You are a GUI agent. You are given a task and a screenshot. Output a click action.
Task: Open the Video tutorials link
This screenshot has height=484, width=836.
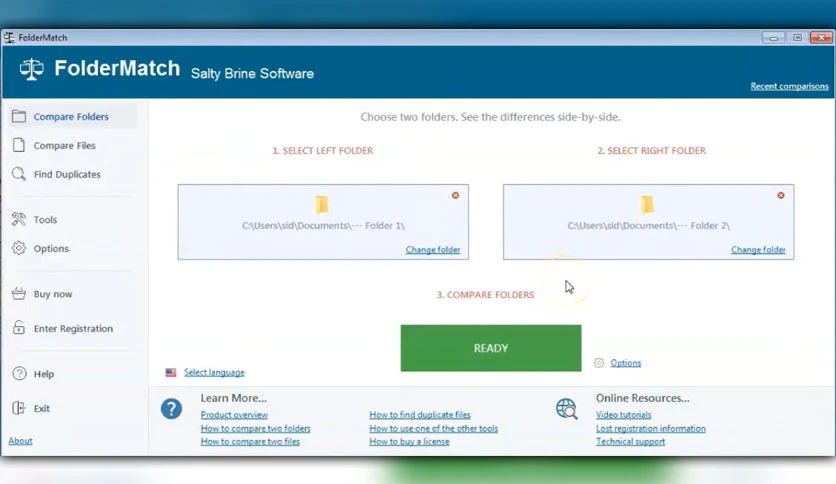coord(623,415)
